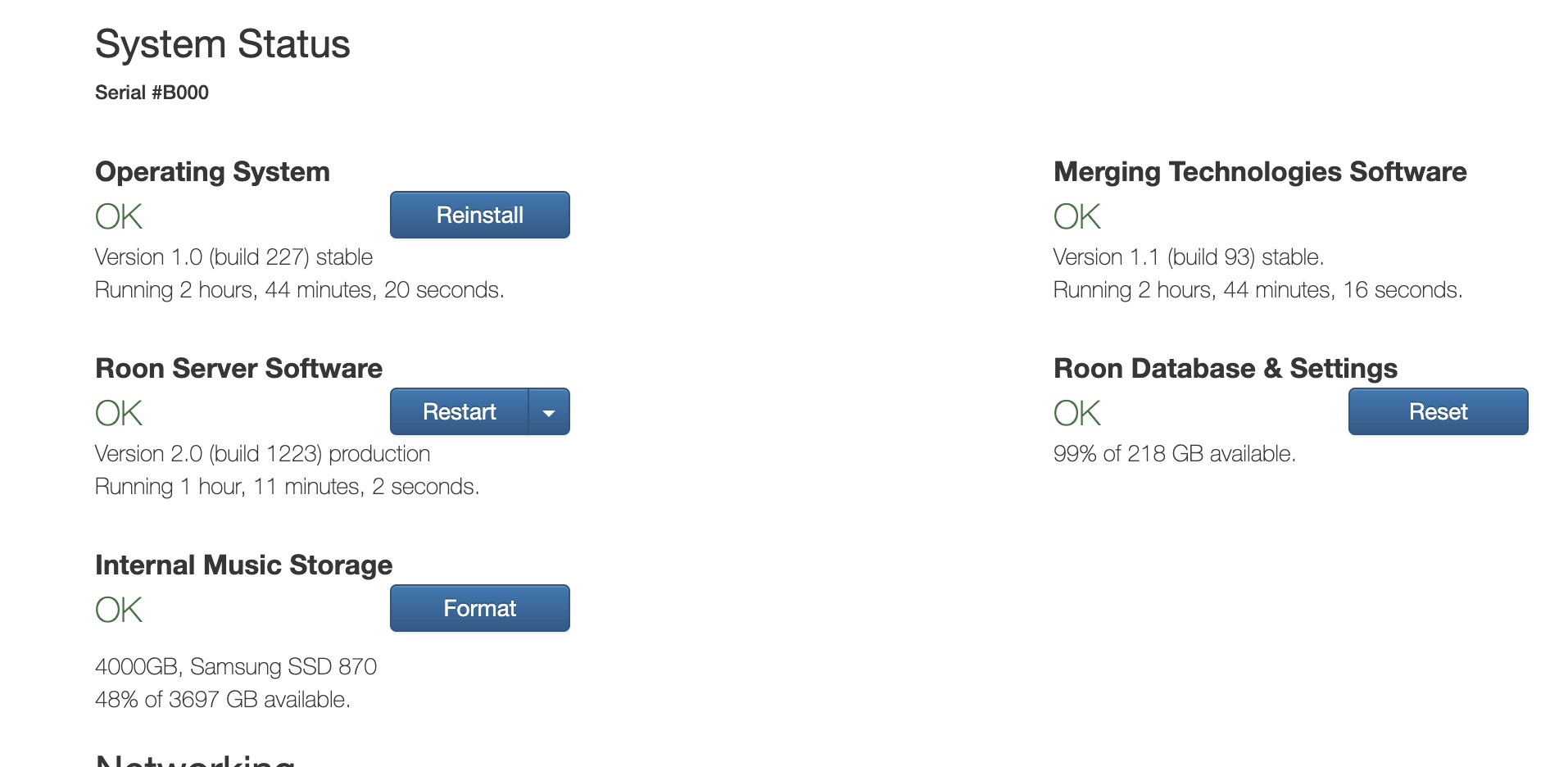
Task: Click the 48% of 3697 GB available text
Action: coord(222,700)
